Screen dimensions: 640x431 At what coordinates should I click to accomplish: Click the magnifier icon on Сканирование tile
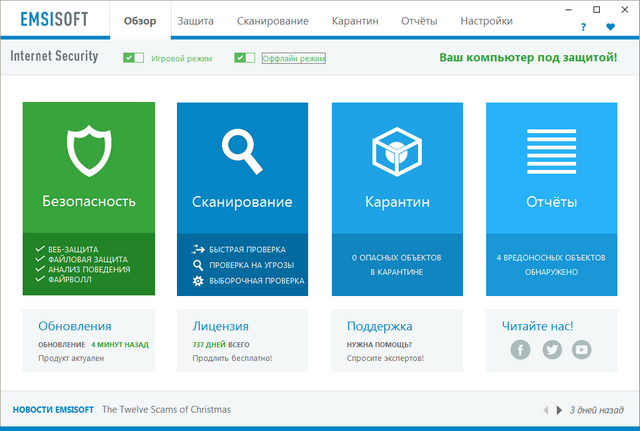(242, 150)
